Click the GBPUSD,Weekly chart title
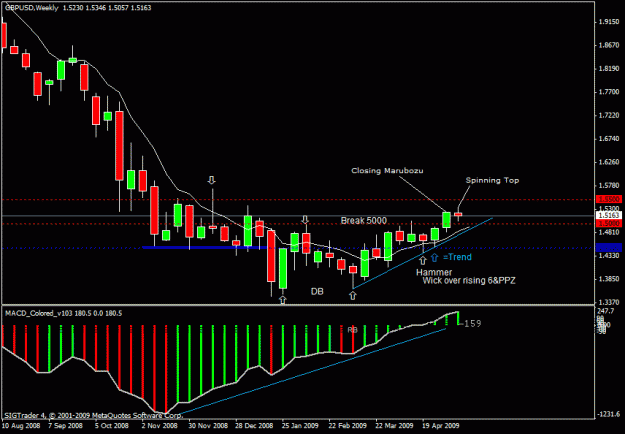 pos(31,8)
